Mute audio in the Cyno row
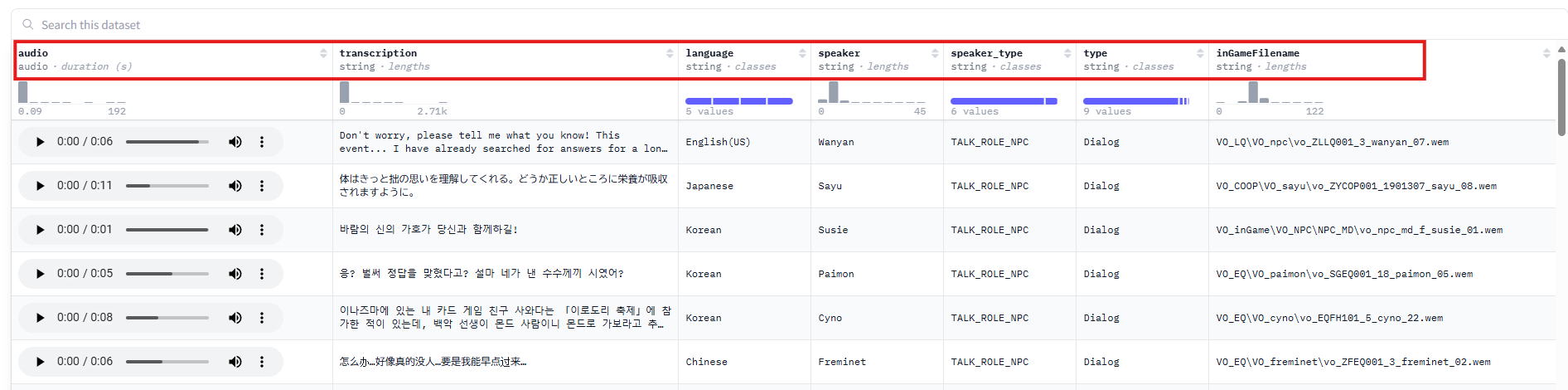The width and height of the screenshot is (1568, 390). pos(235,318)
